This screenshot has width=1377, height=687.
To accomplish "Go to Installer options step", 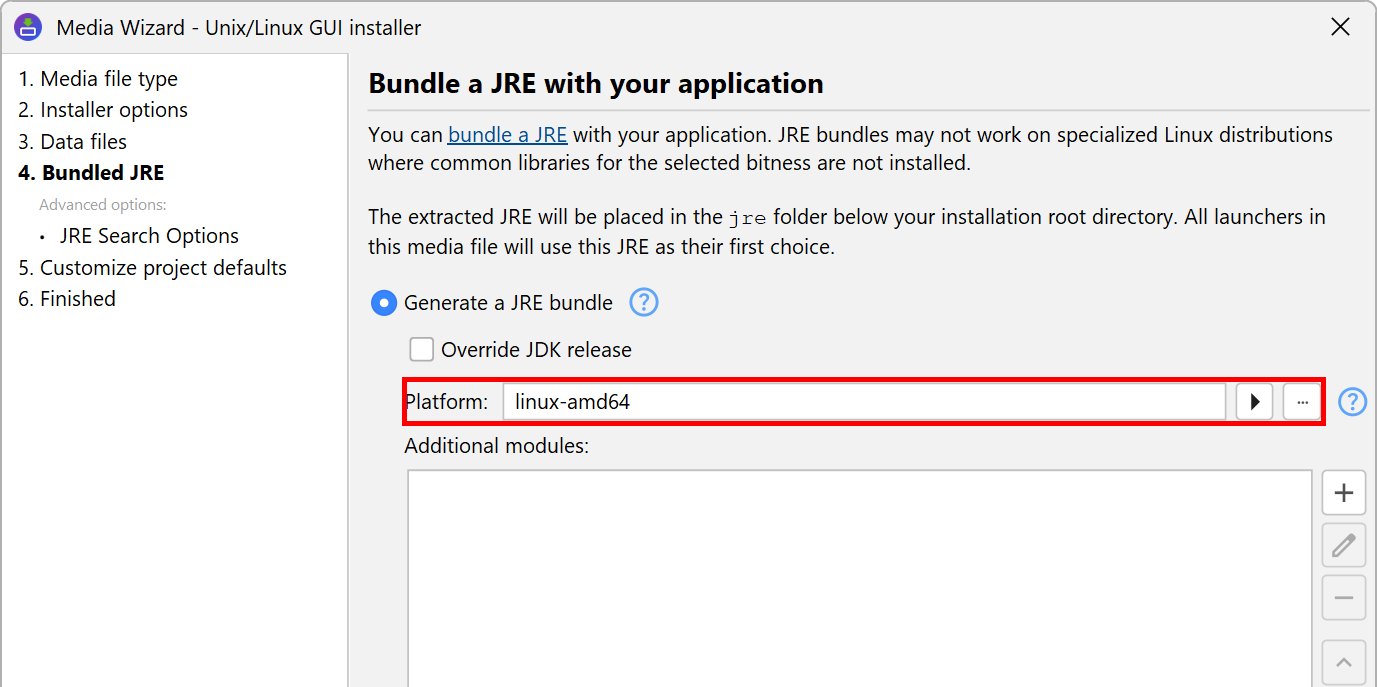I will (103, 110).
